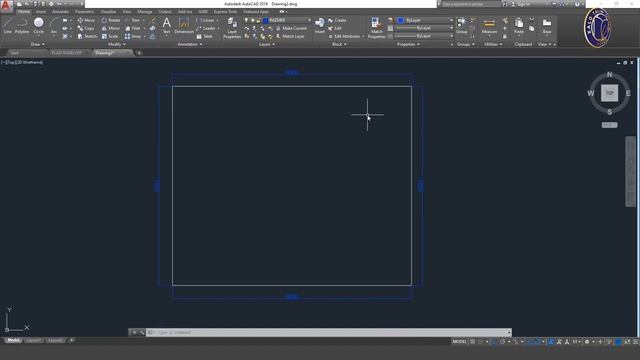Activate the Move command
Screen dimensions: 640x360
click(x=86, y=20)
